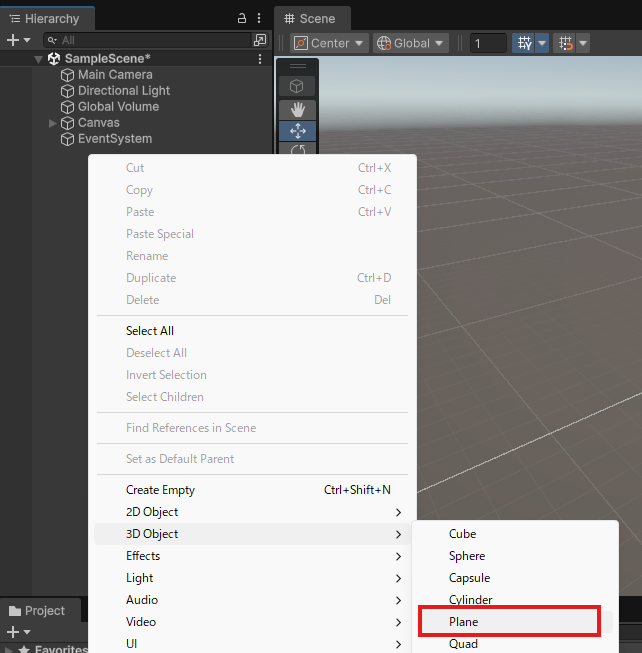642x653 pixels.
Task: Click Create Empty in the context menu
Action: click(160, 490)
